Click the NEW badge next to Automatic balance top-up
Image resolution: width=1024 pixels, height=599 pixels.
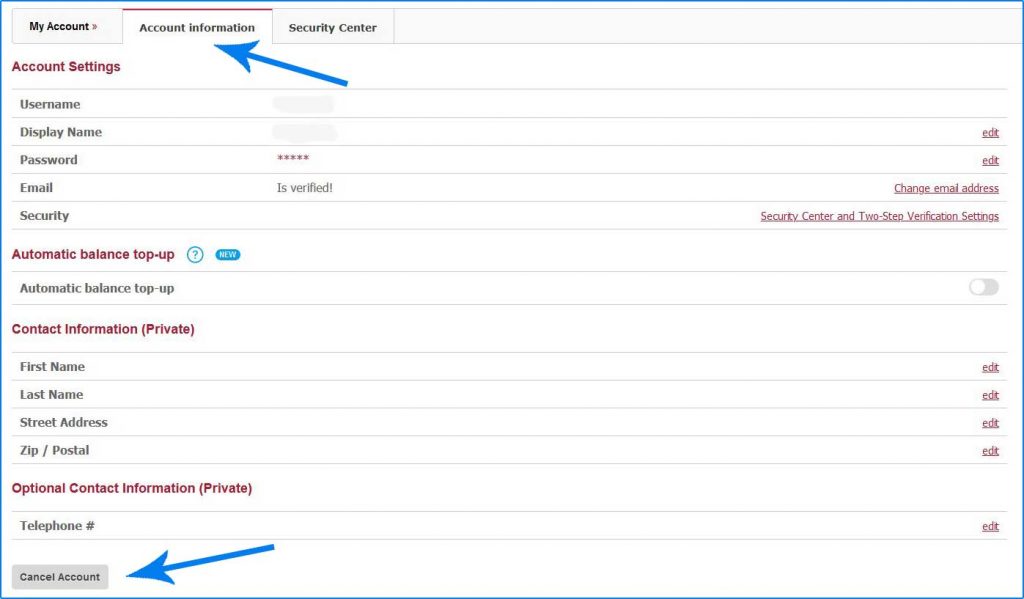(226, 254)
